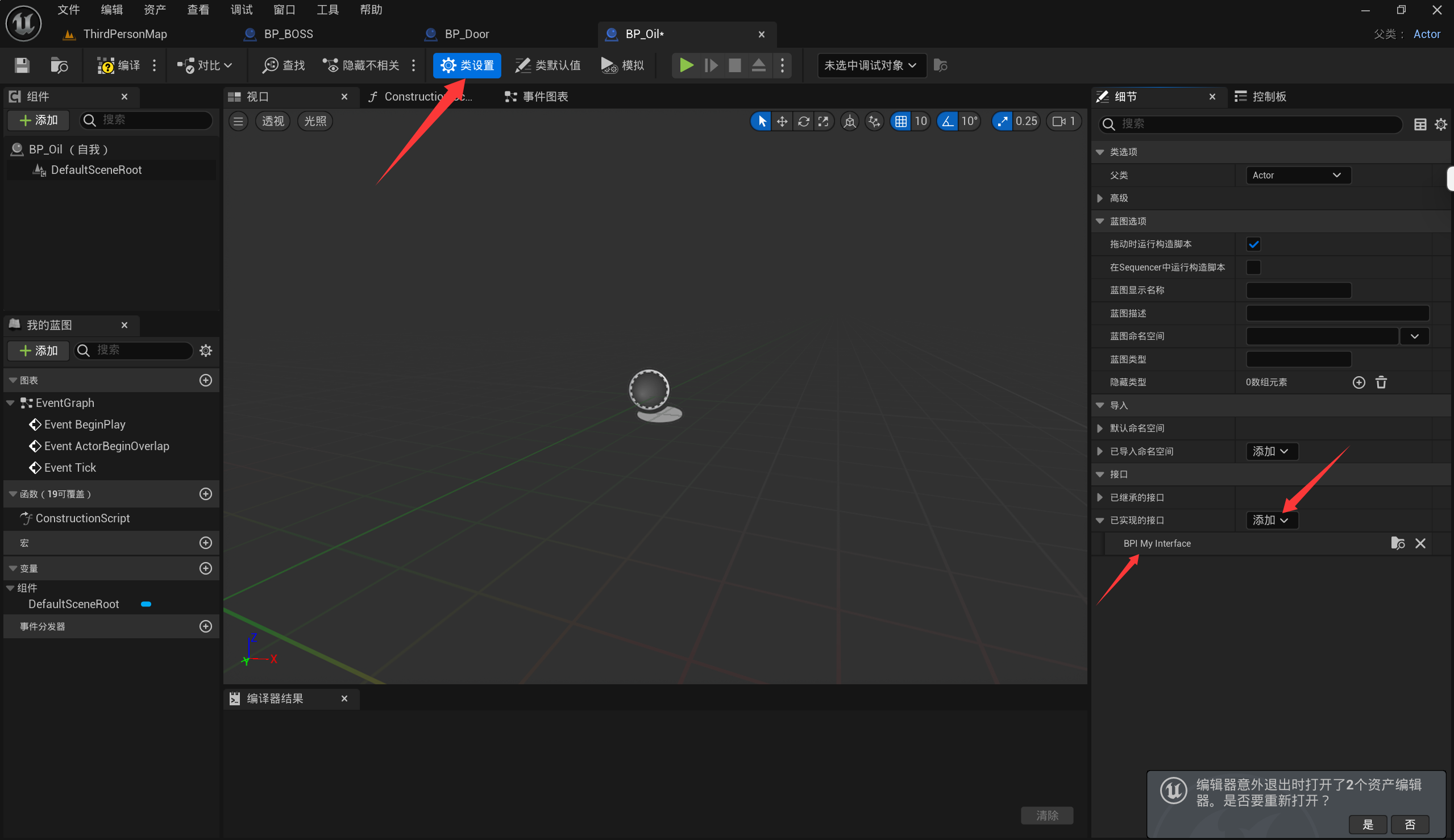
Task: Select the rotate transform tool in viewport
Action: point(803,121)
